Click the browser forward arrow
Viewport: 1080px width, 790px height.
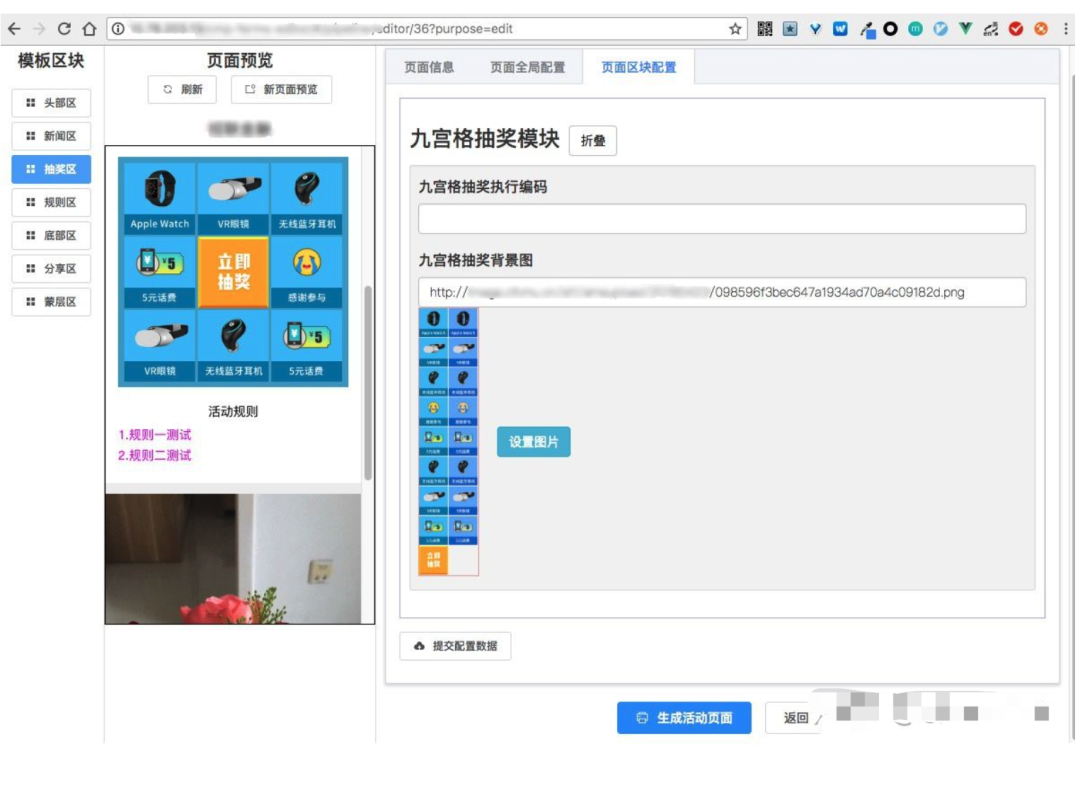[x=39, y=29]
